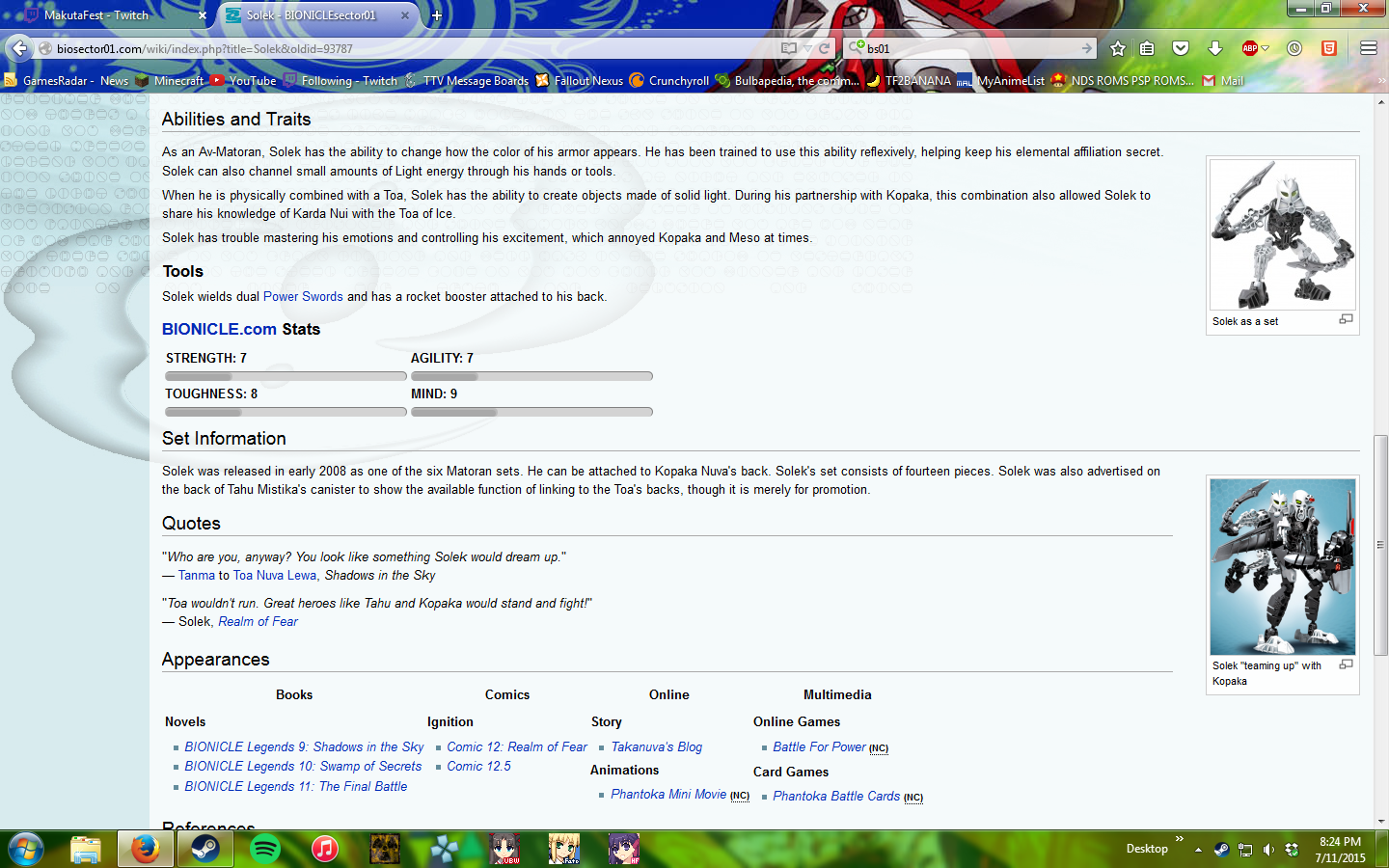Image resolution: width=1389 pixels, height=868 pixels.
Task: Open the TF2BANANA bookmark
Action: tap(909, 81)
